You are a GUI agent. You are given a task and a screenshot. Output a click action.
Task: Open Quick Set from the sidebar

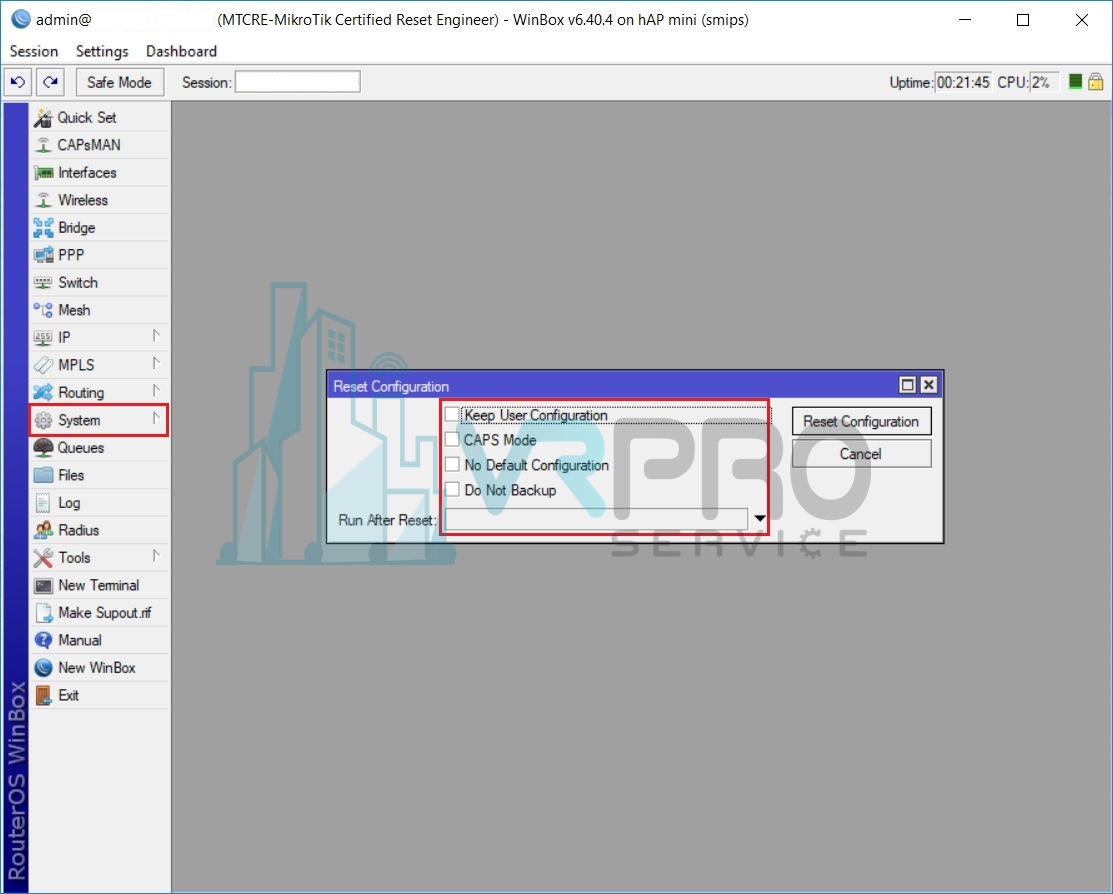click(x=99, y=117)
